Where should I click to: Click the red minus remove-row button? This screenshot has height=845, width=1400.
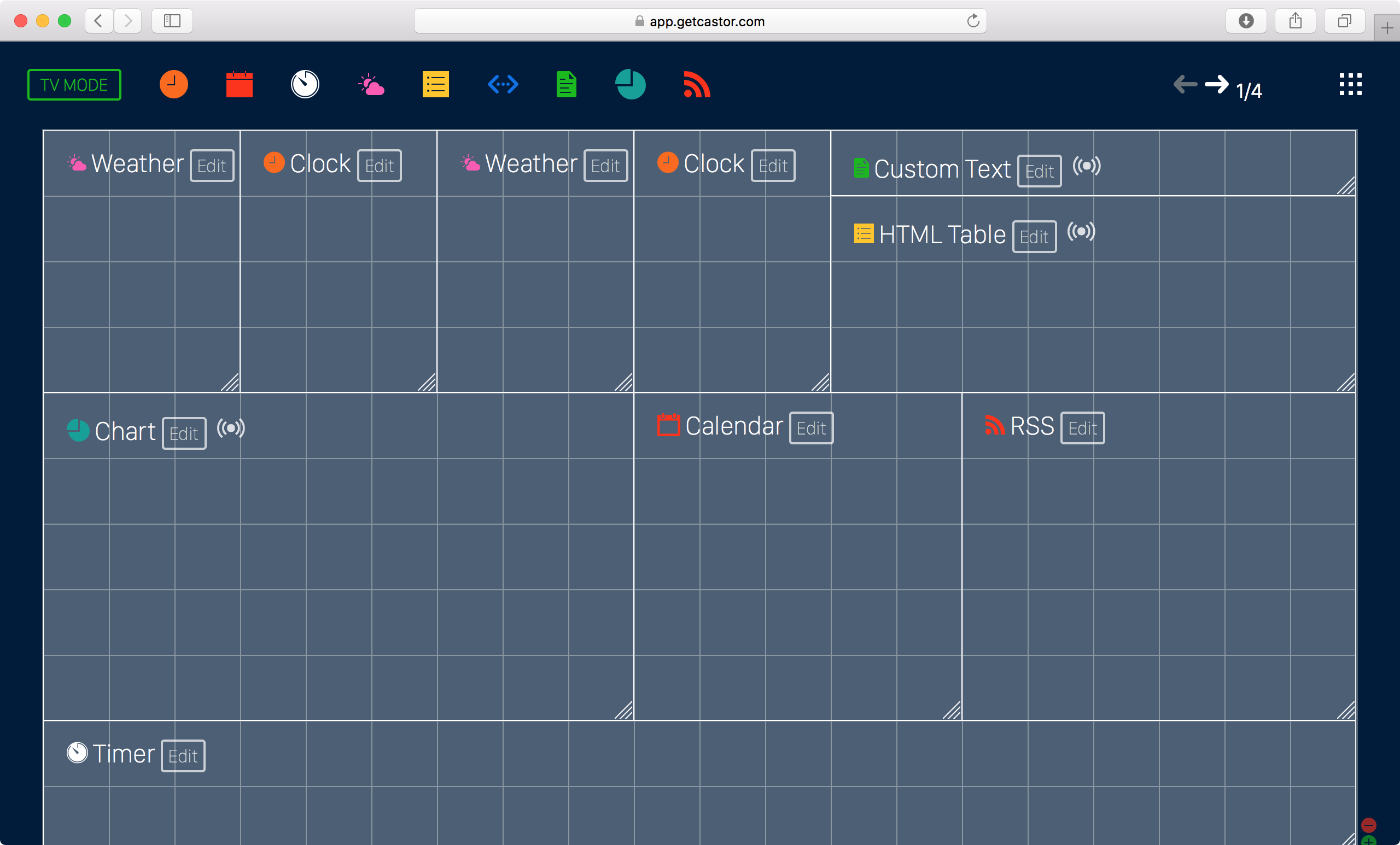1368,825
